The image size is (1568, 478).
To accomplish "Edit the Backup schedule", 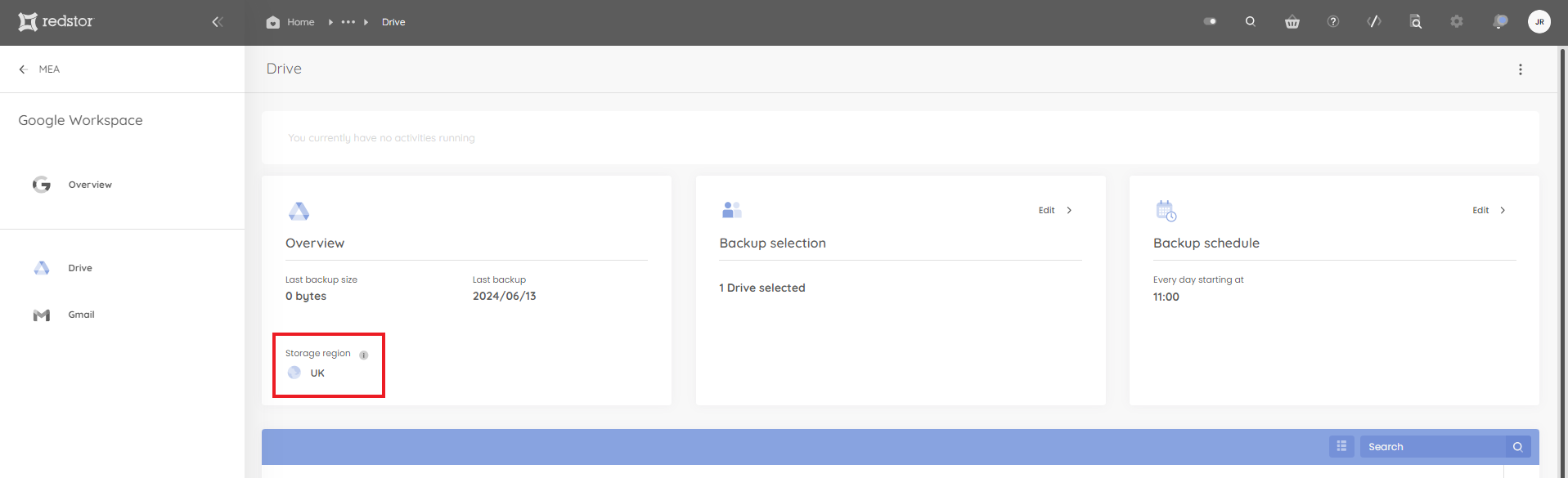I will click(x=1489, y=210).
